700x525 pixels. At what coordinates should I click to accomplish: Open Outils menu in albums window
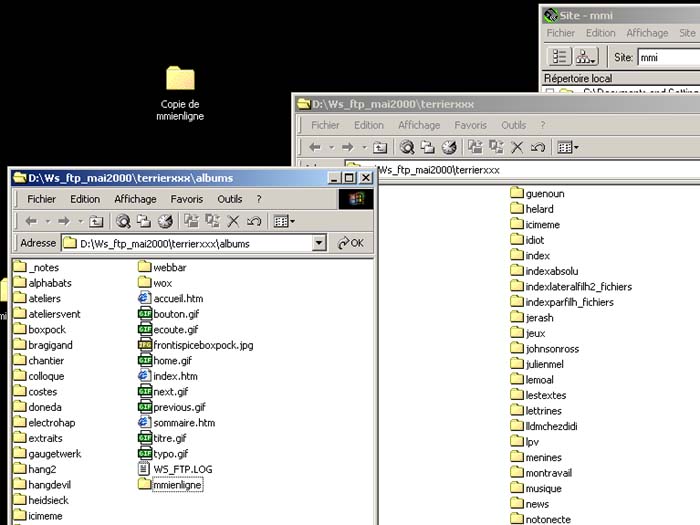tap(230, 199)
